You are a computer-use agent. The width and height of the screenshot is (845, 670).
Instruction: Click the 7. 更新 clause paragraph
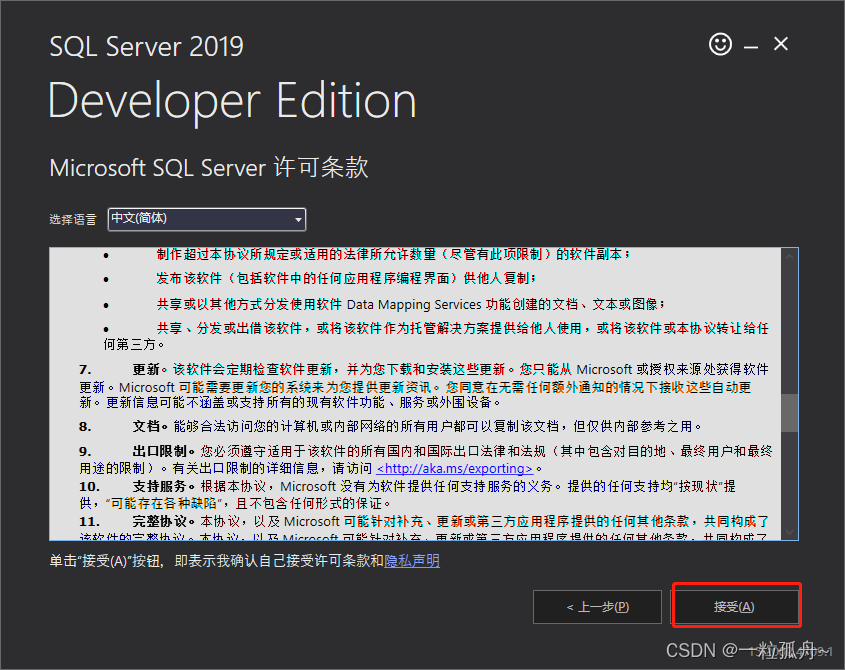(423, 386)
